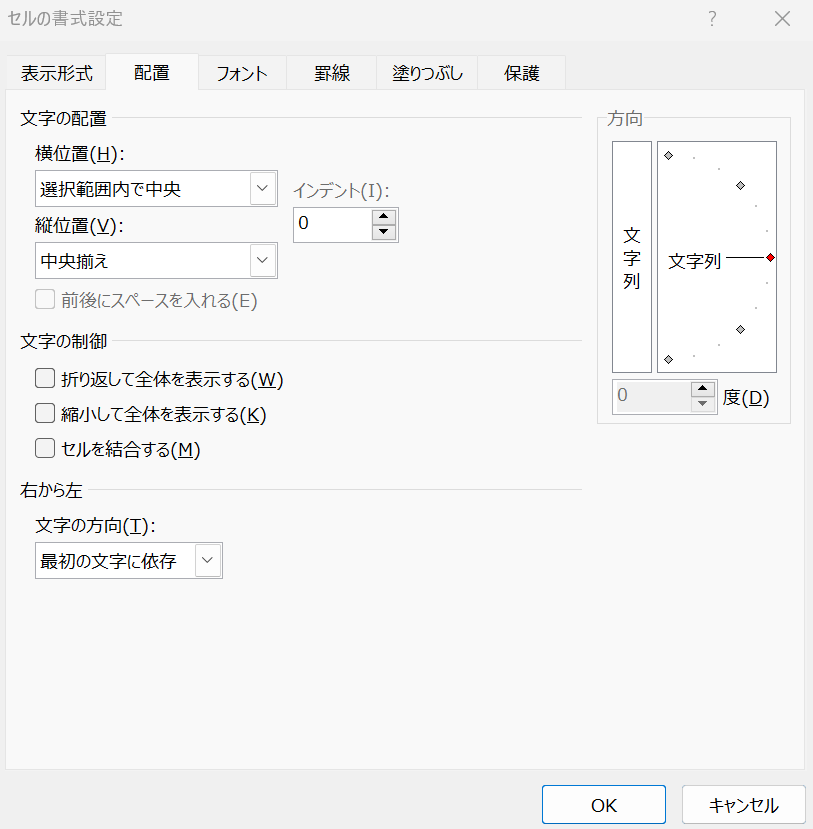Click the インデント number field
This screenshot has width=813, height=829.
332,225
